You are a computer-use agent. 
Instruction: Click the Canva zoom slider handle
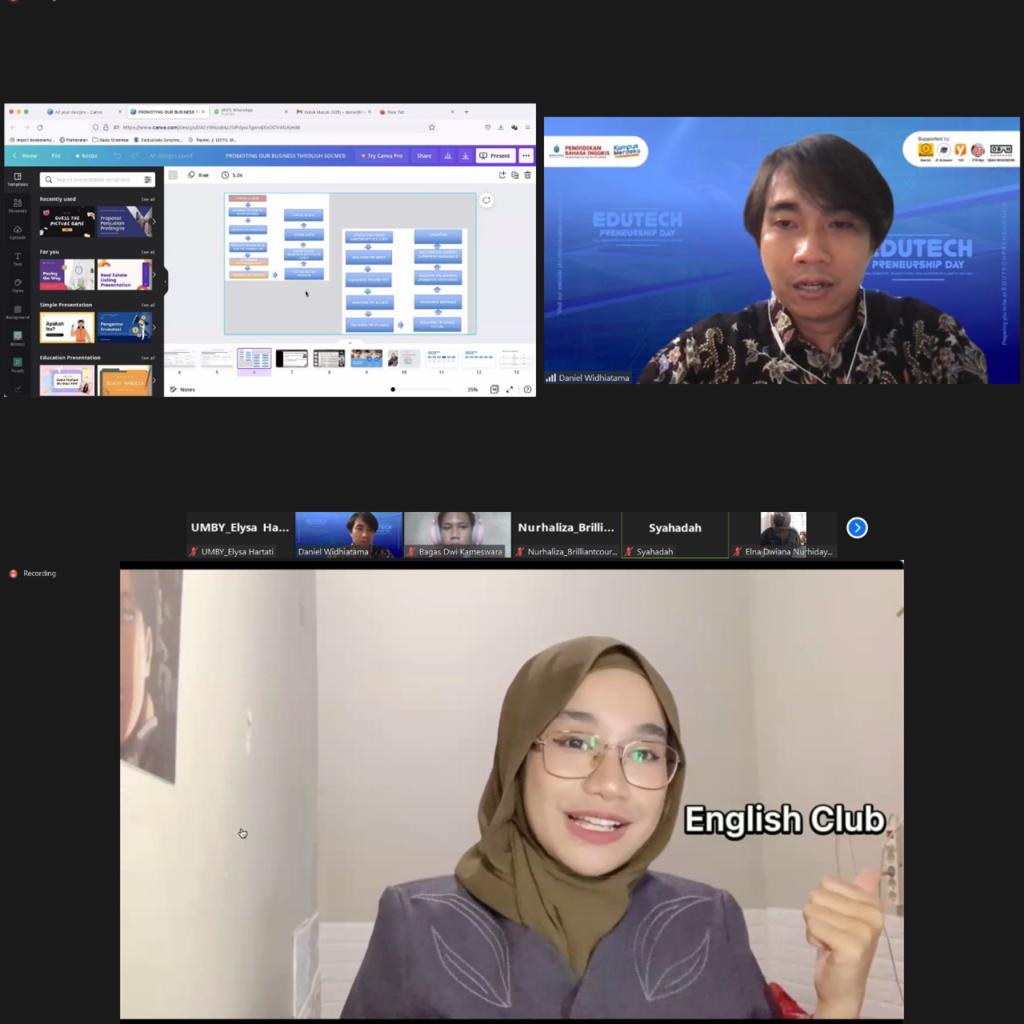coord(392,390)
